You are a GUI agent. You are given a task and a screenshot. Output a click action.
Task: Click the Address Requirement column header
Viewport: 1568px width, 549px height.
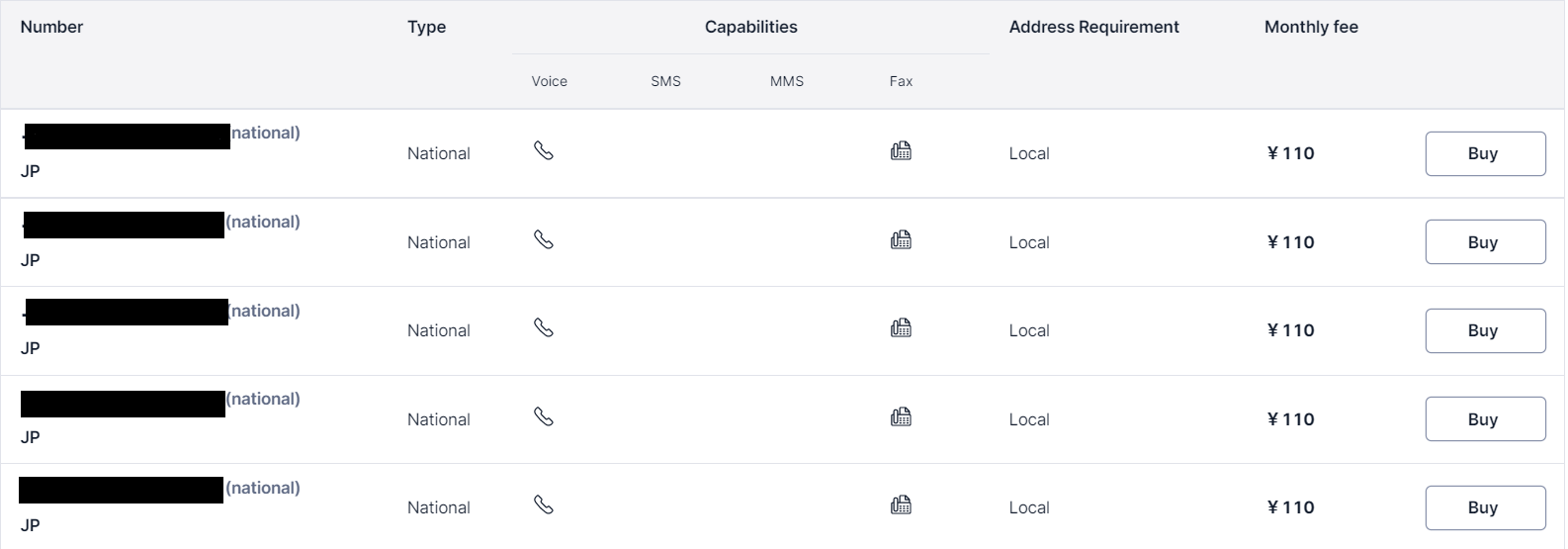coord(1093,27)
